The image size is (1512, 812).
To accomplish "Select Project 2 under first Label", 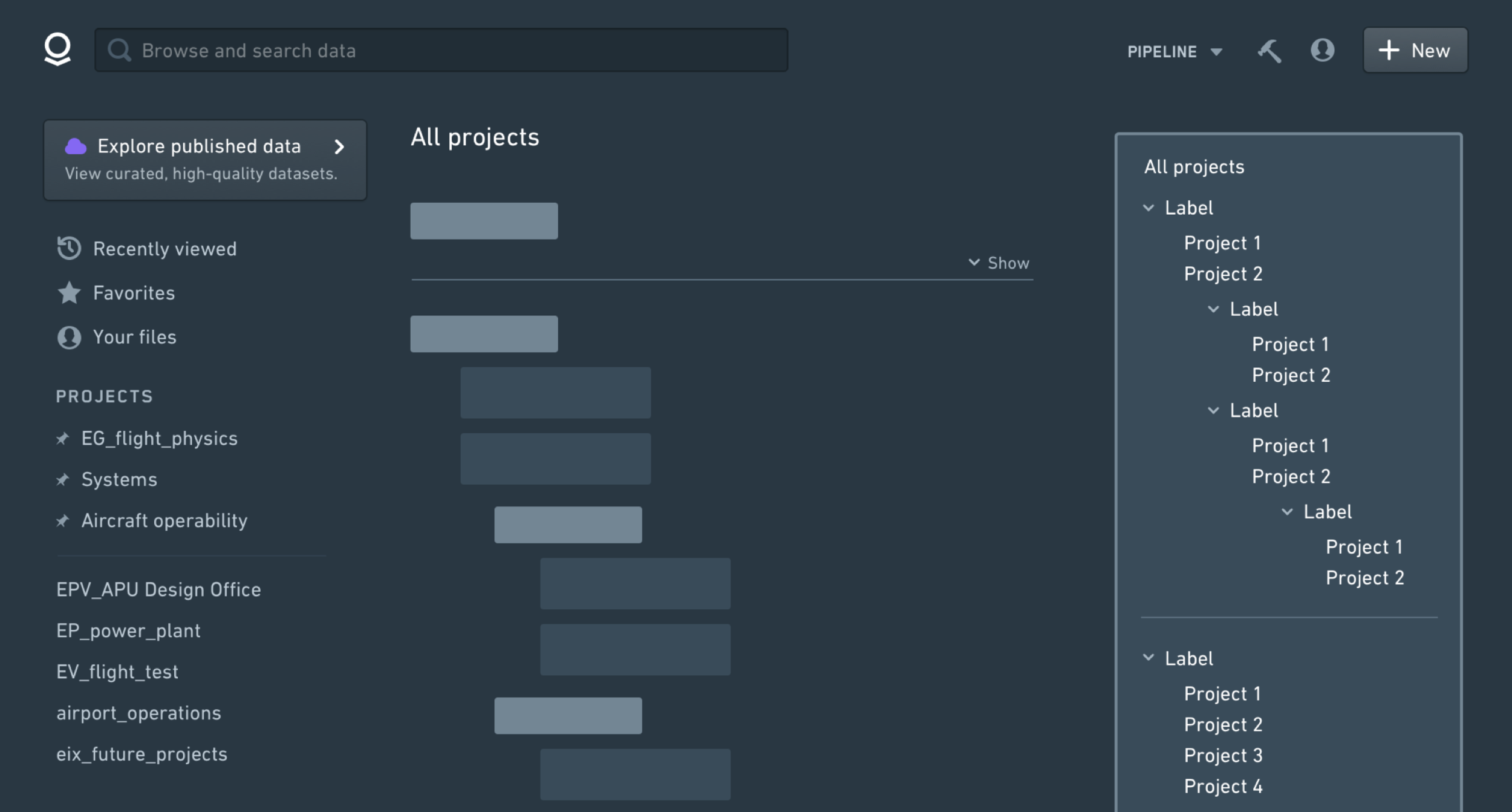I will point(1223,274).
